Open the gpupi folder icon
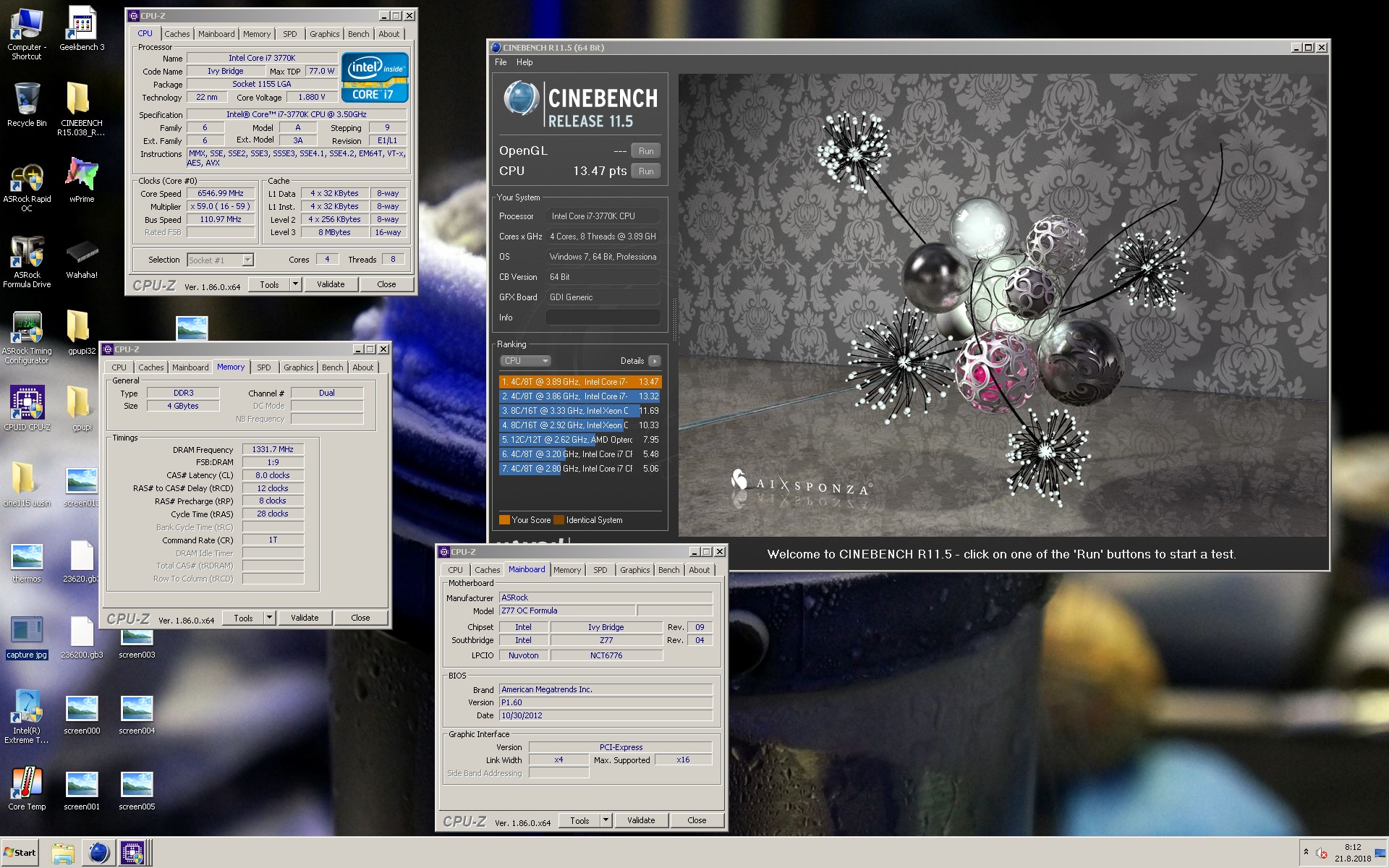 82,408
